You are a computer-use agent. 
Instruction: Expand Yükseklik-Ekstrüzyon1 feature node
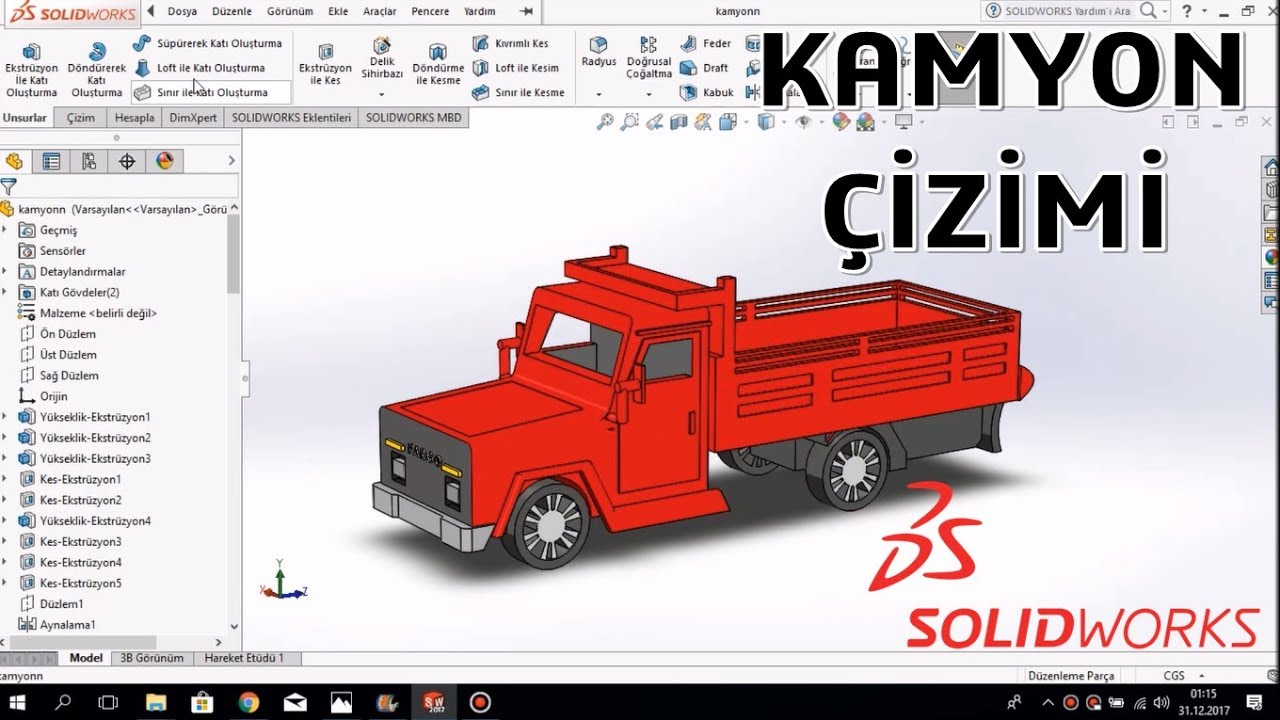[x=5, y=417]
